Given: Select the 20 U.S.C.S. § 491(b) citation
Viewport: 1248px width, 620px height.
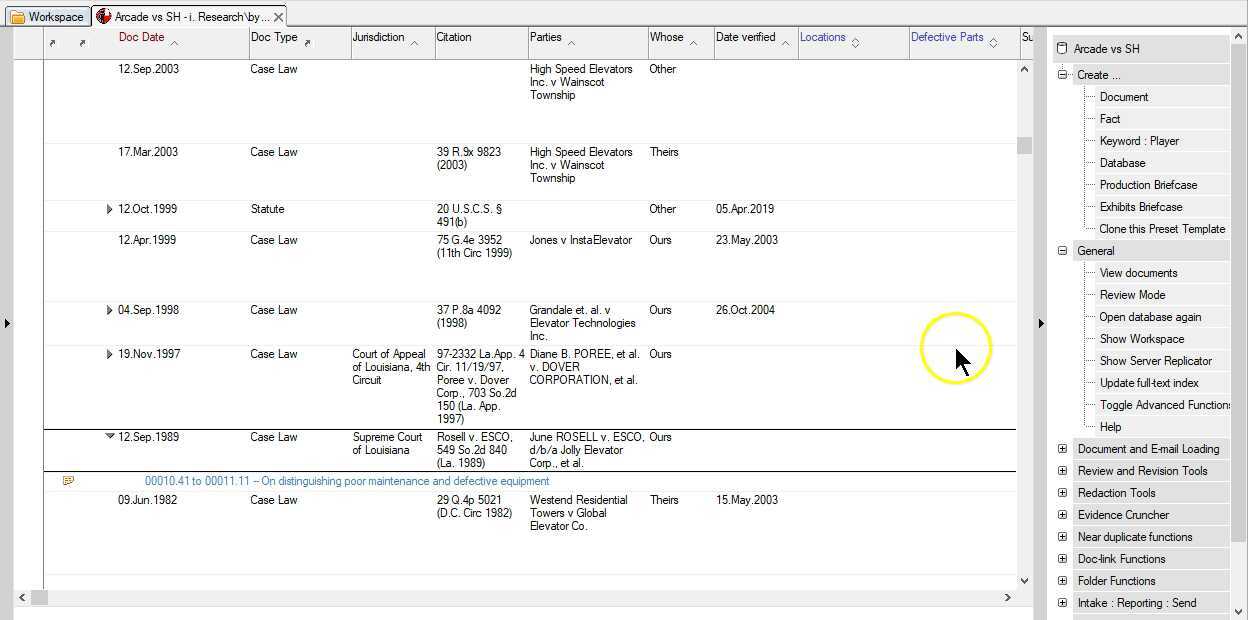Looking at the screenshot, I should 469,216.
